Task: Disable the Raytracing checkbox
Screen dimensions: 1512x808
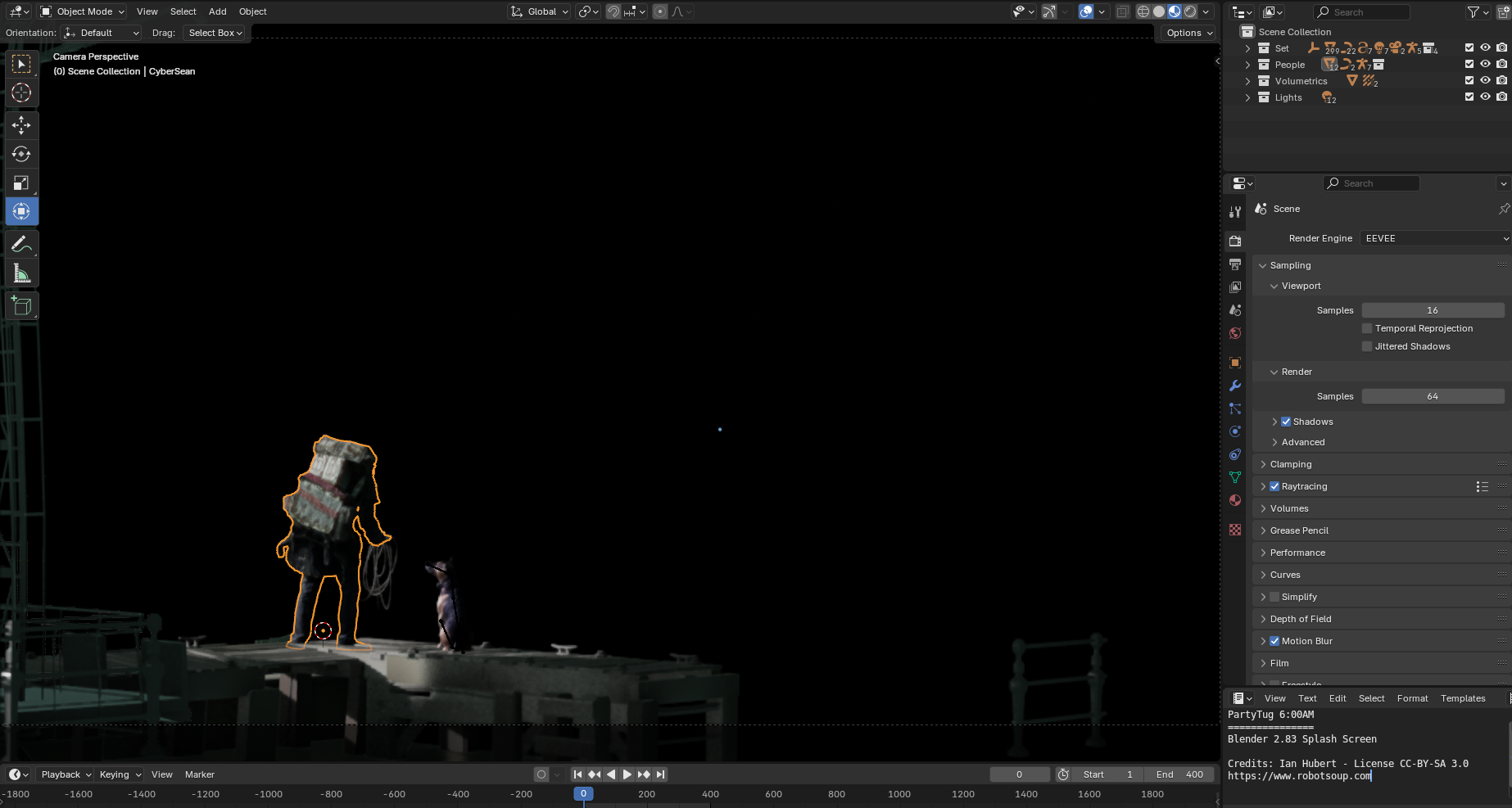Action: [1274, 486]
